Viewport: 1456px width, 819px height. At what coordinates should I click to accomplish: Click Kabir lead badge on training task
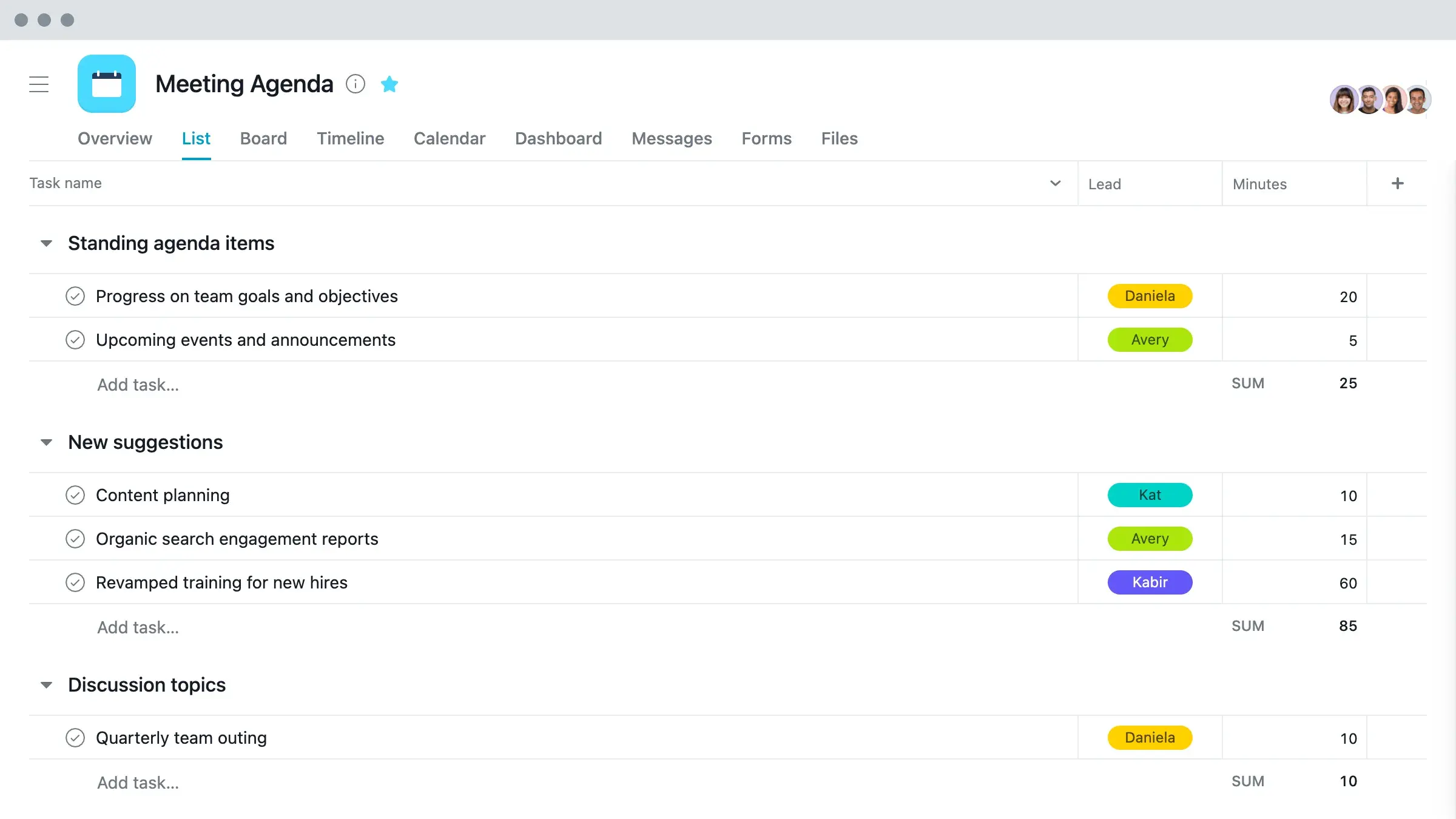pos(1149,582)
